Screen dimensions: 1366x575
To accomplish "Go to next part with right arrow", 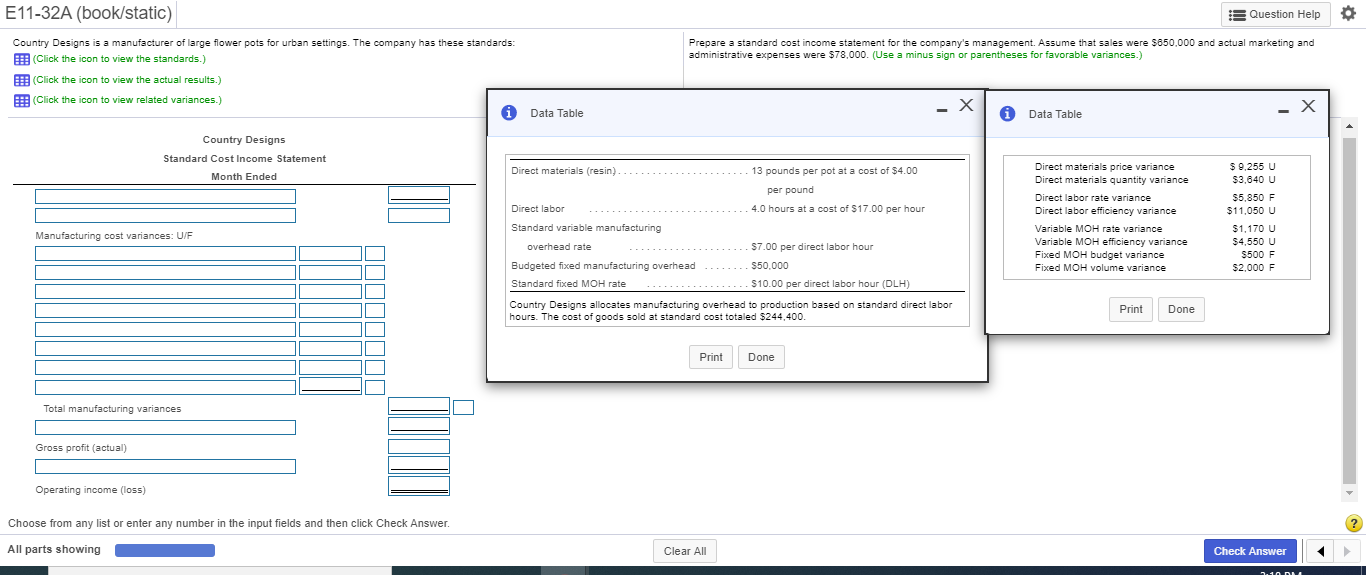I will pos(1345,551).
